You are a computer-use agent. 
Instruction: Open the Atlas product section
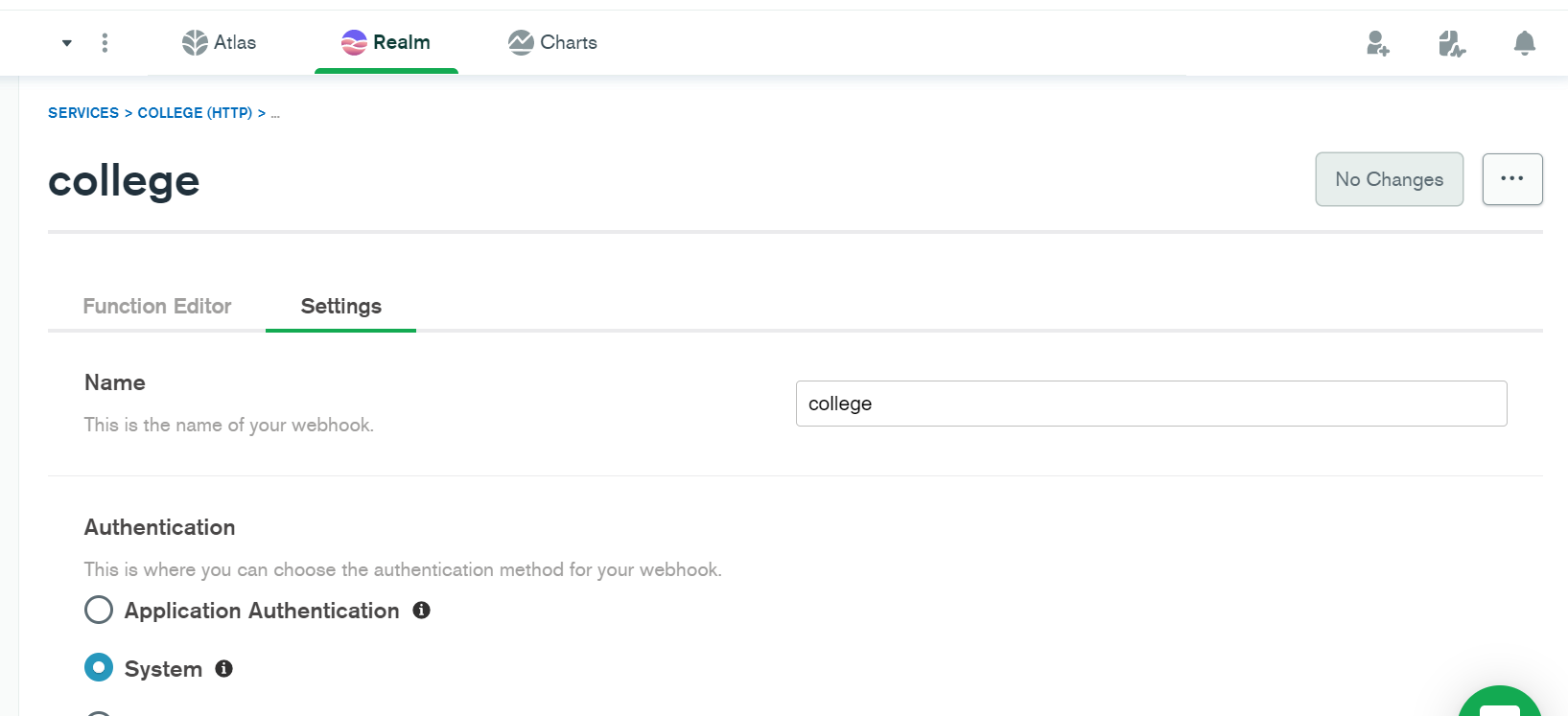219,42
